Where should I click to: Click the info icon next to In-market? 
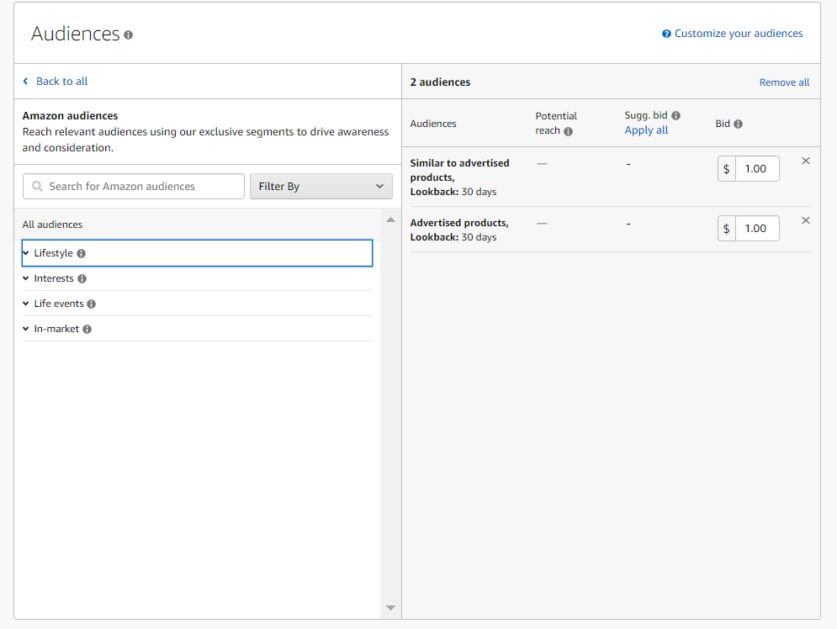pos(87,329)
